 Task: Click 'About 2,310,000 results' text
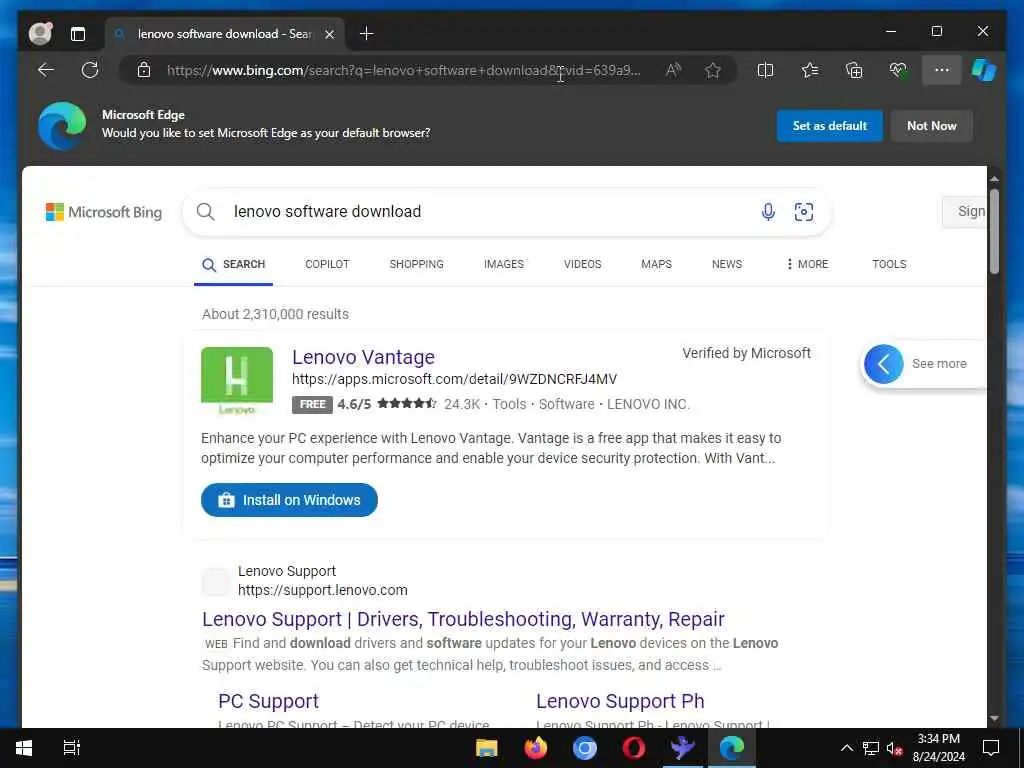coord(276,314)
